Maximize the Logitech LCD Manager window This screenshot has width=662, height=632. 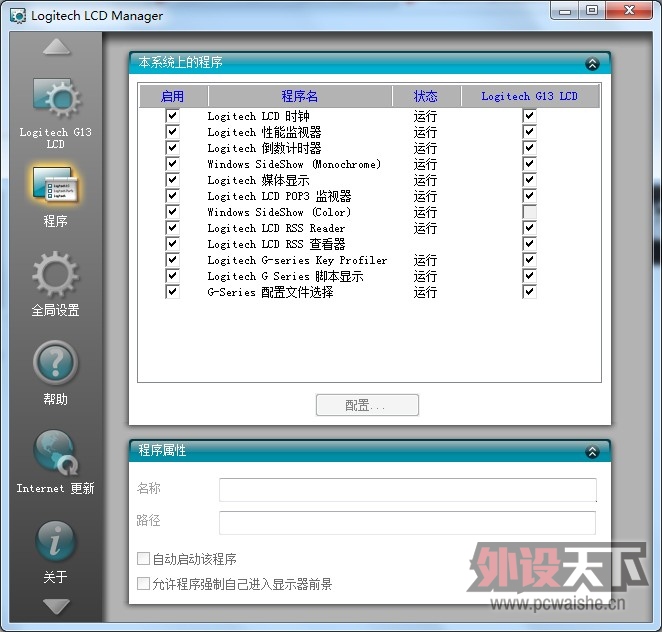tap(592, 11)
